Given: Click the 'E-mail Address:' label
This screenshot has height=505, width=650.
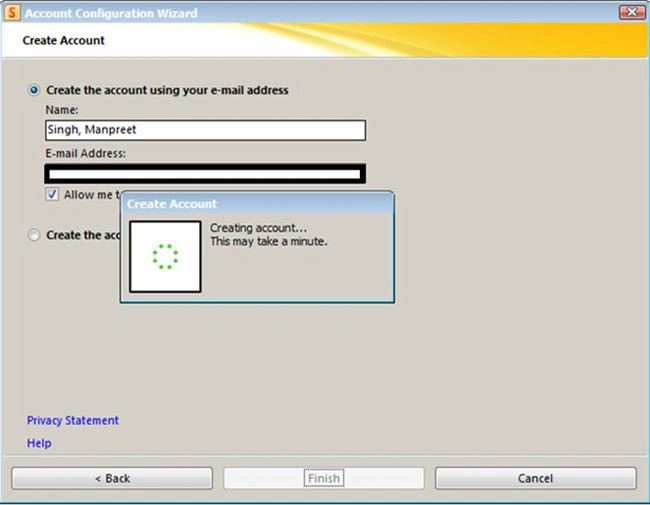Looking at the screenshot, I should pyautogui.click(x=85, y=153).
